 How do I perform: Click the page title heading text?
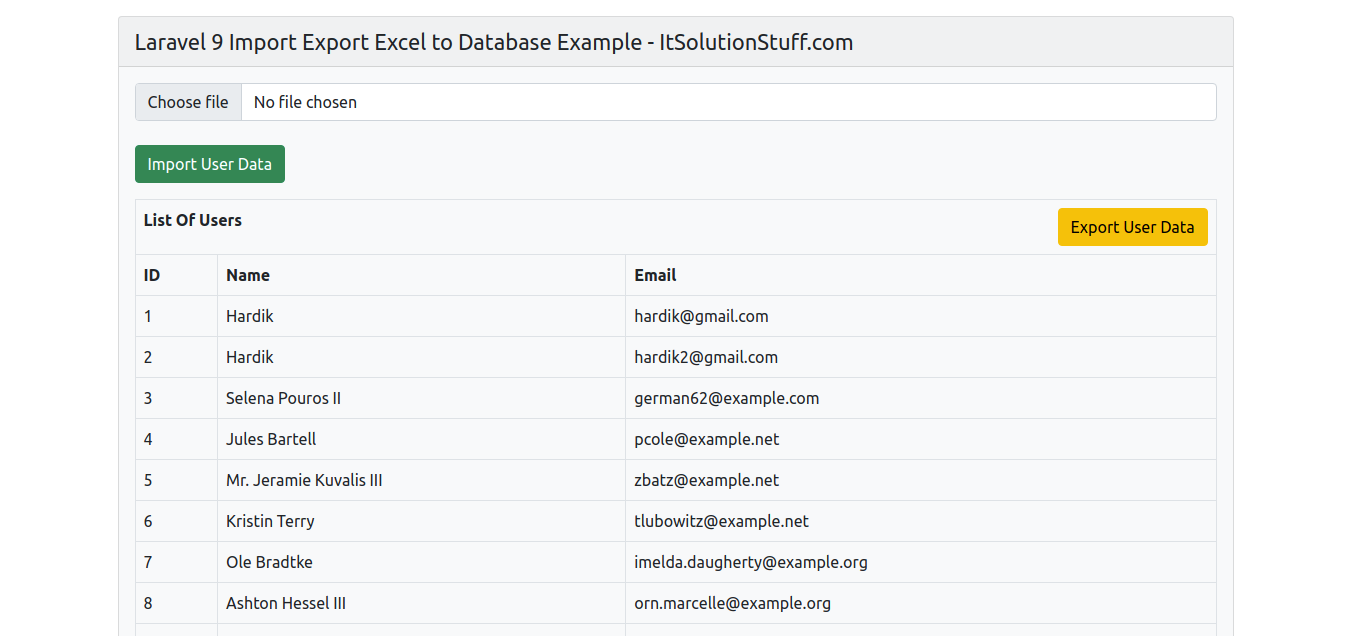point(493,42)
